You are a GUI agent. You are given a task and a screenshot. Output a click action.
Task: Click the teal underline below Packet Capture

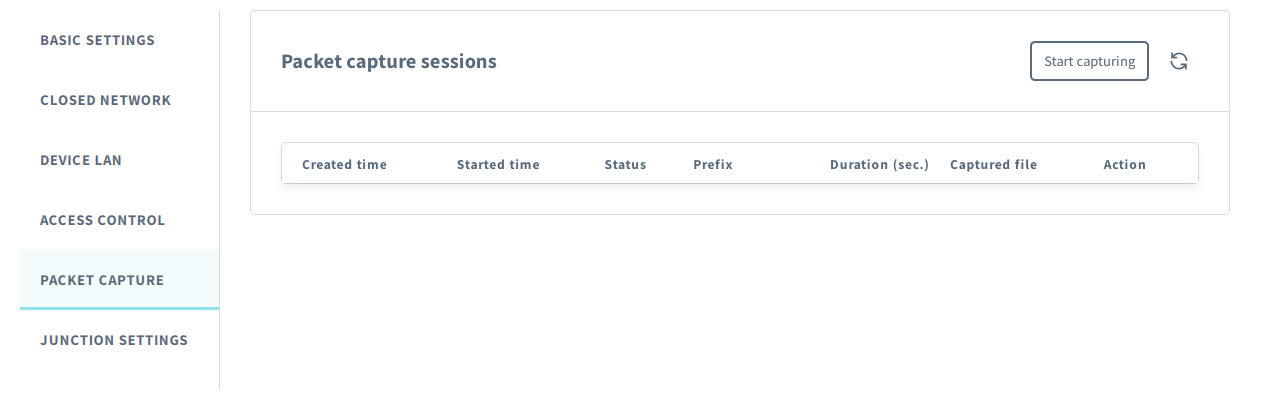(x=119, y=308)
